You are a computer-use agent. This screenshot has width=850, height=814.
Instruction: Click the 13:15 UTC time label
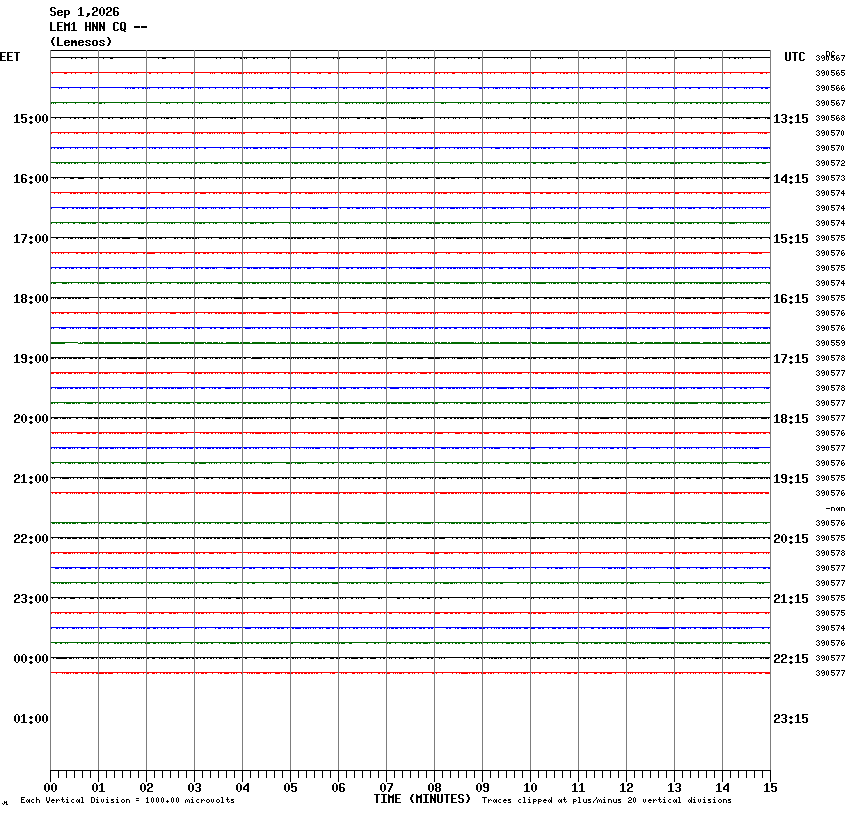point(790,119)
